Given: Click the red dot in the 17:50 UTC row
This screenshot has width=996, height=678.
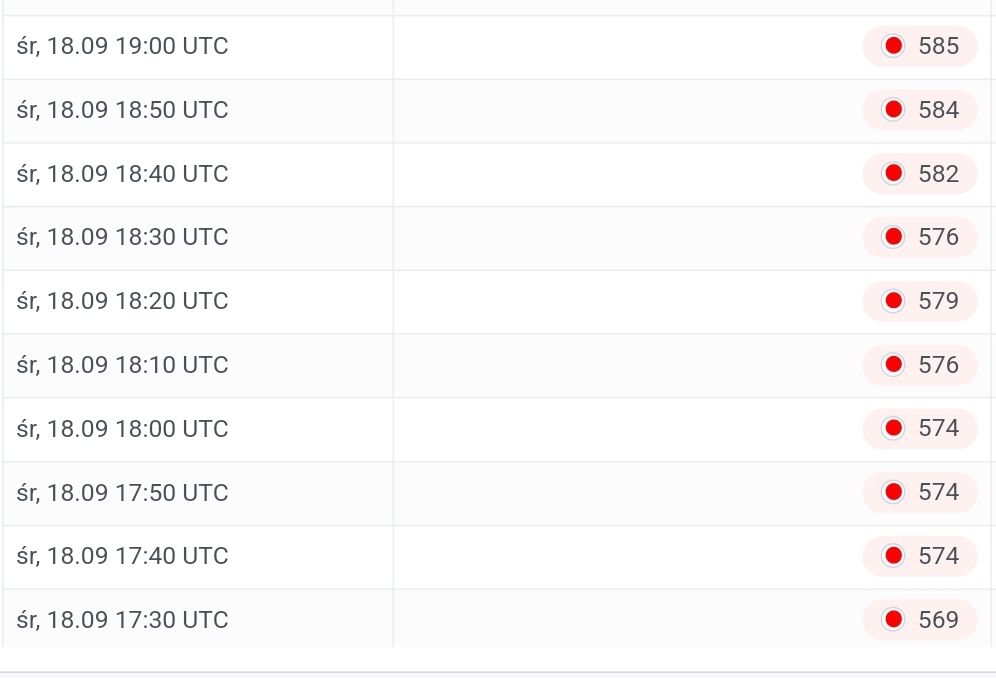Looking at the screenshot, I should [894, 492].
